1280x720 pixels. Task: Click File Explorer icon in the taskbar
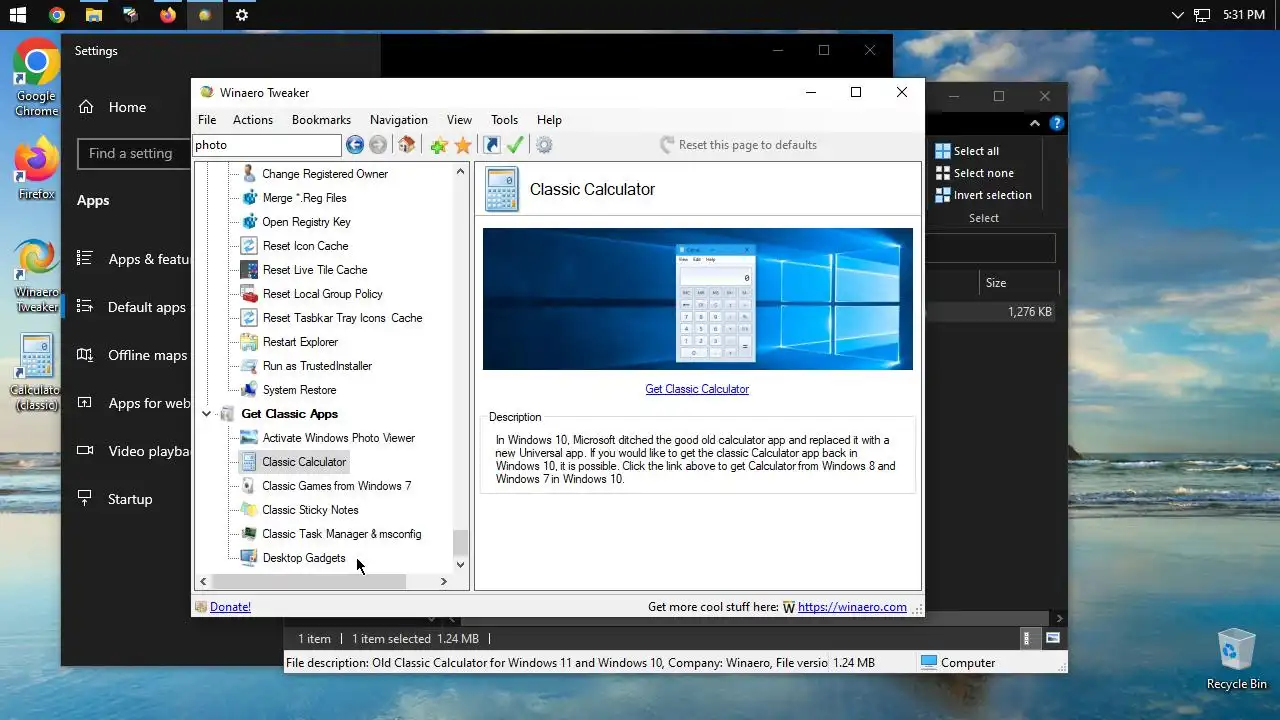[x=93, y=15]
